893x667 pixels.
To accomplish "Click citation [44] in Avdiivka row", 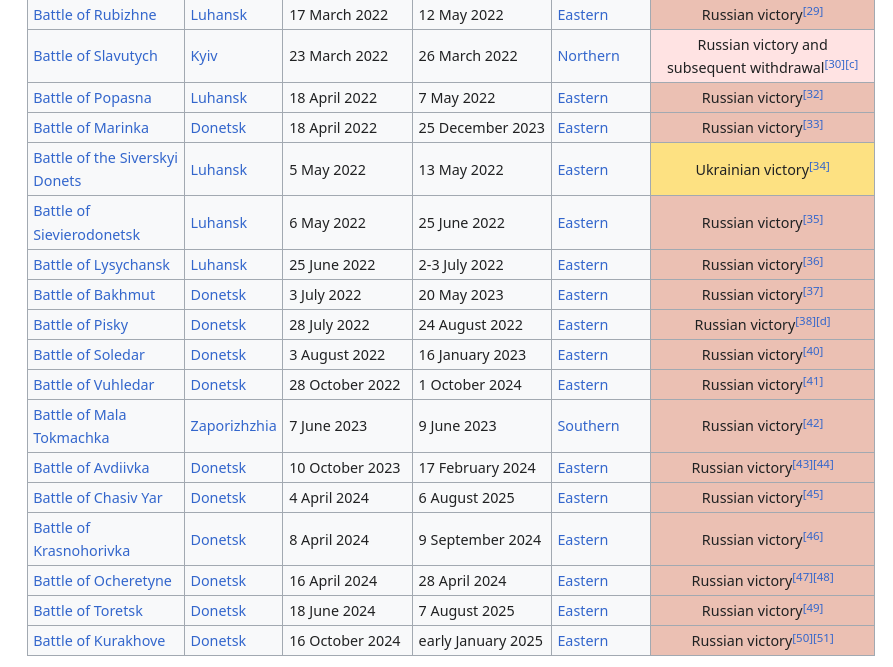I will (x=824, y=464).
